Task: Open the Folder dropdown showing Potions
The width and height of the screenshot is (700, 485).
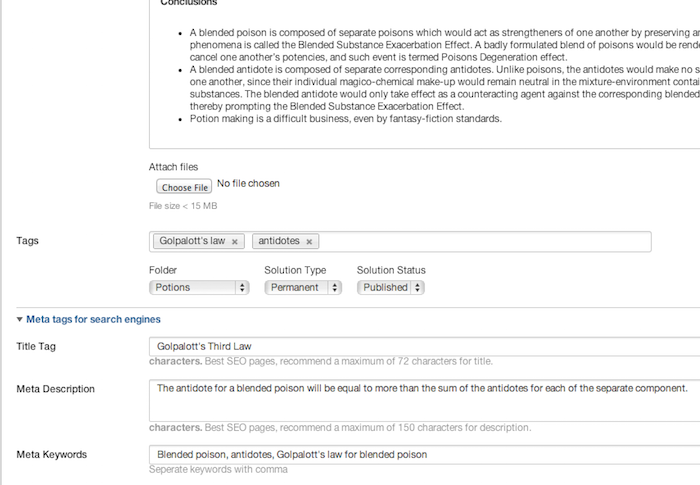Action: [199, 287]
